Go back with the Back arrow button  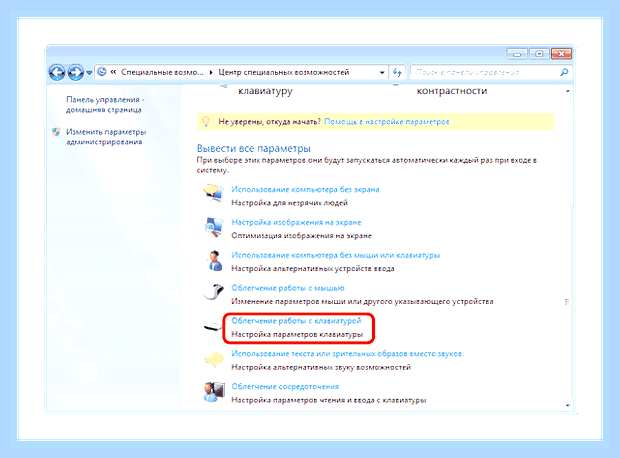pyautogui.click(x=57, y=72)
